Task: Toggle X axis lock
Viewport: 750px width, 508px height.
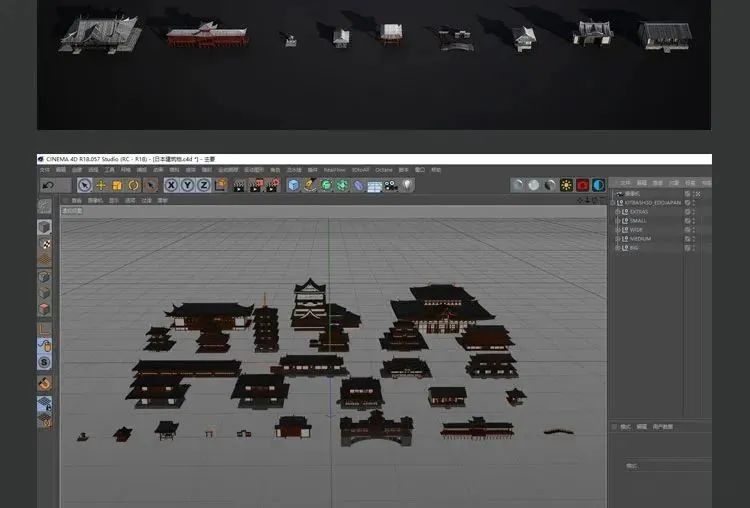Action: pyautogui.click(x=171, y=185)
